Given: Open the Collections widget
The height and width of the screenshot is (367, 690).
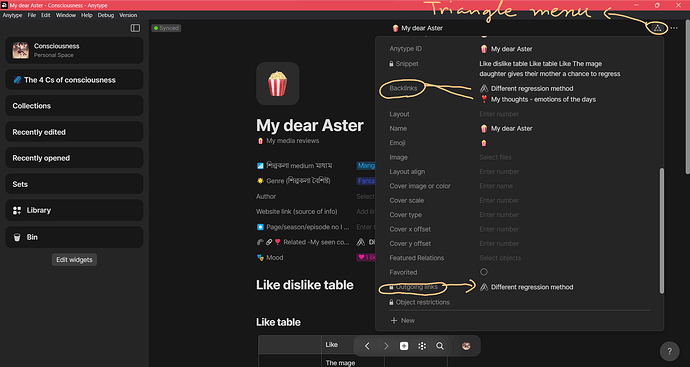Looking at the screenshot, I should (x=74, y=106).
